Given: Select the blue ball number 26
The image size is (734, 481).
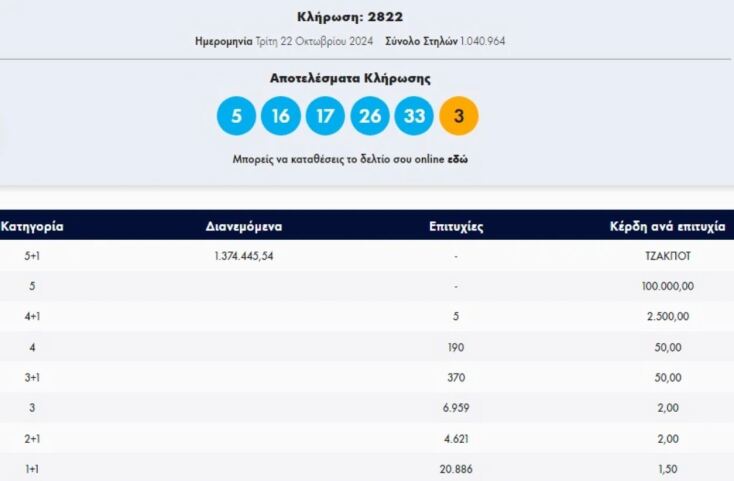Looking at the screenshot, I should coord(370,116).
